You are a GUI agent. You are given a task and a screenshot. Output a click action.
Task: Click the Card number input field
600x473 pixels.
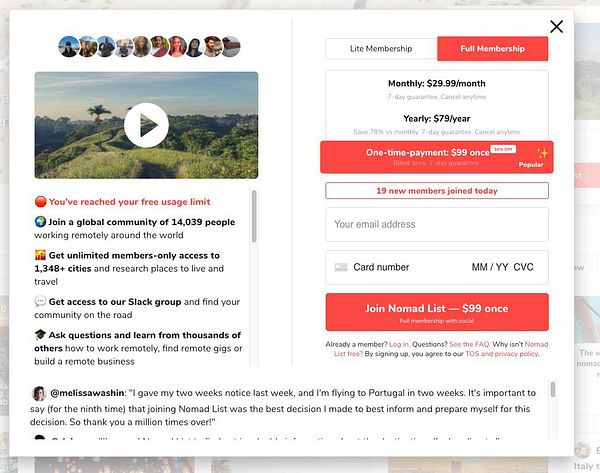coord(400,267)
